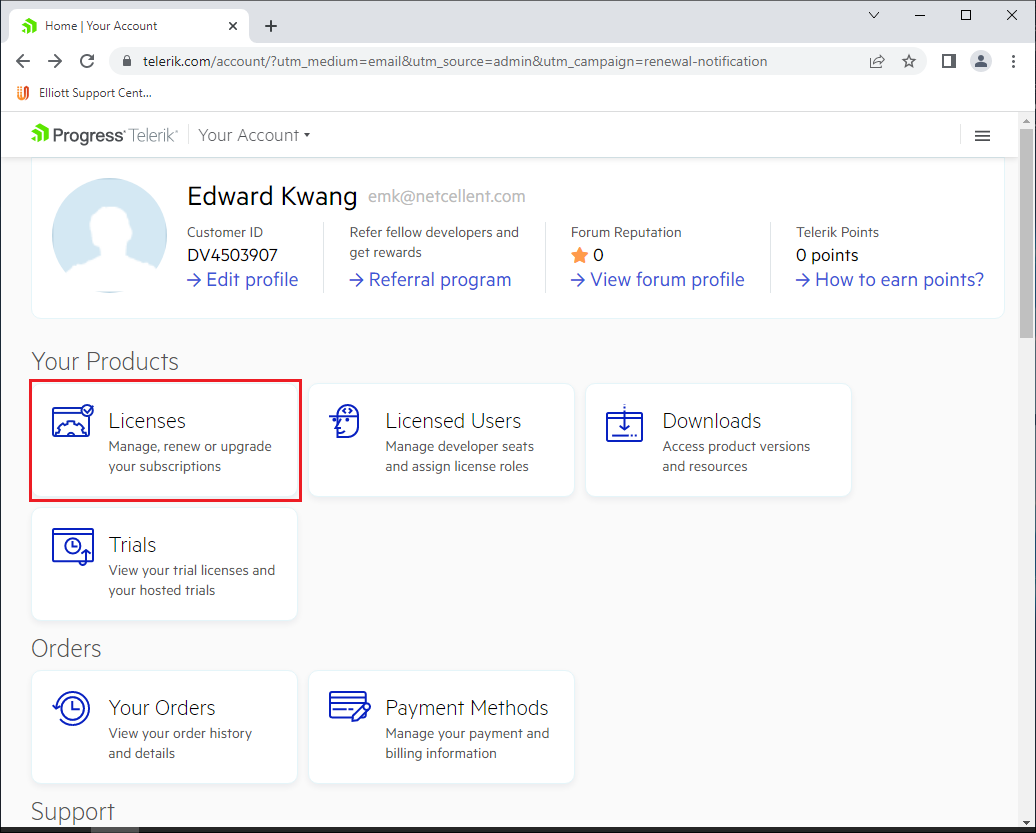
Task: Click the Licenses gear window icon
Action: (73, 421)
